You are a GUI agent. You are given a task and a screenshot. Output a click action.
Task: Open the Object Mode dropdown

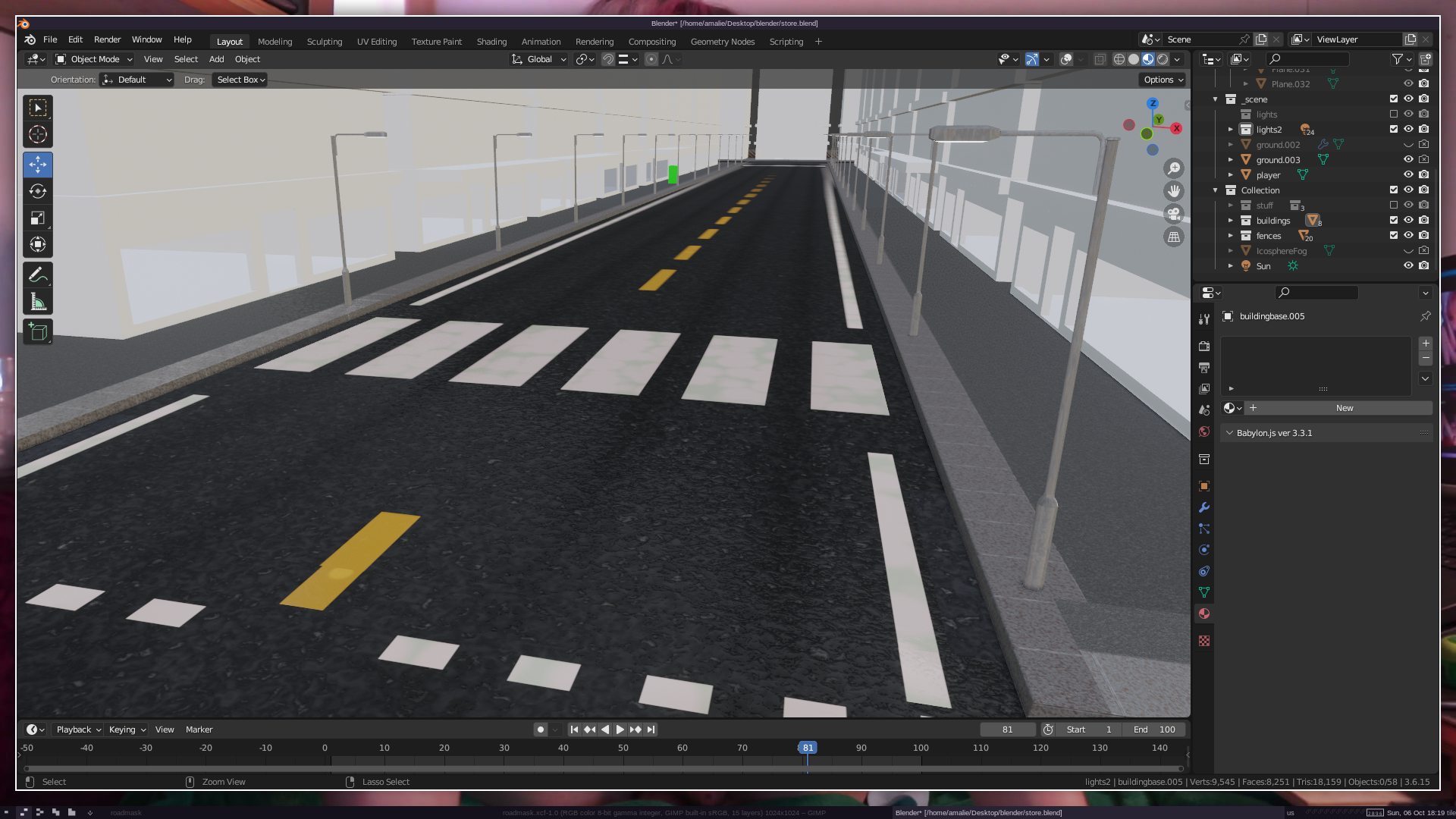click(x=95, y=59)
